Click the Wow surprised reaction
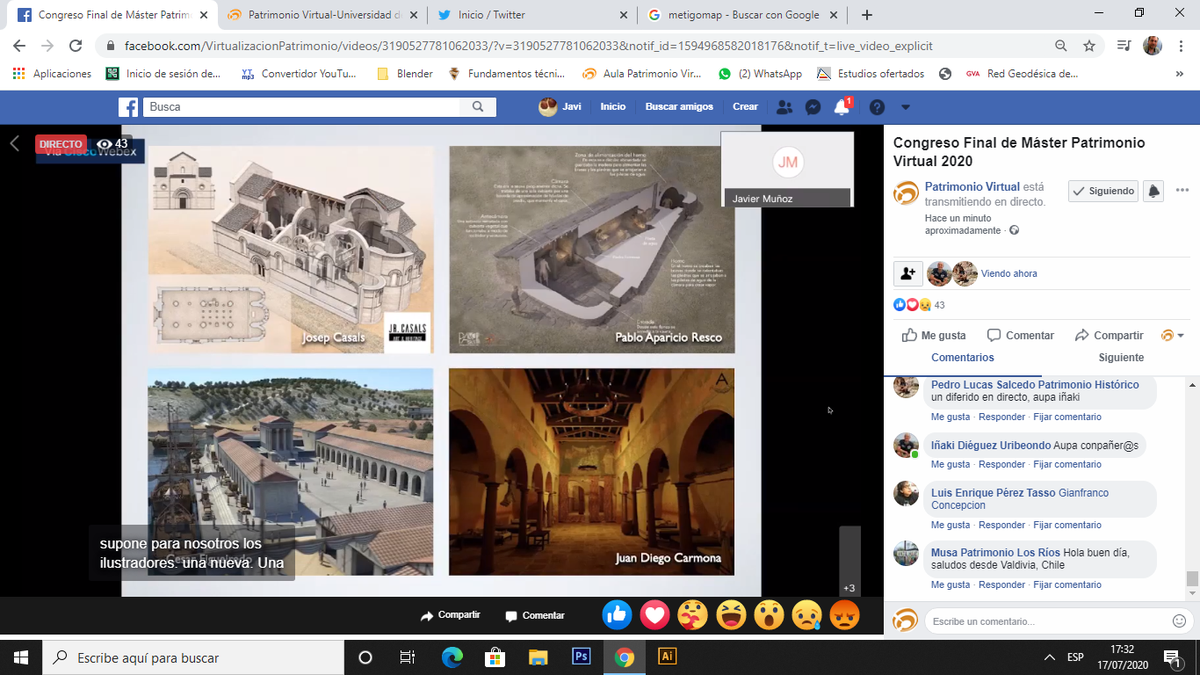1200x675 pixels. [x=769, y=616]
